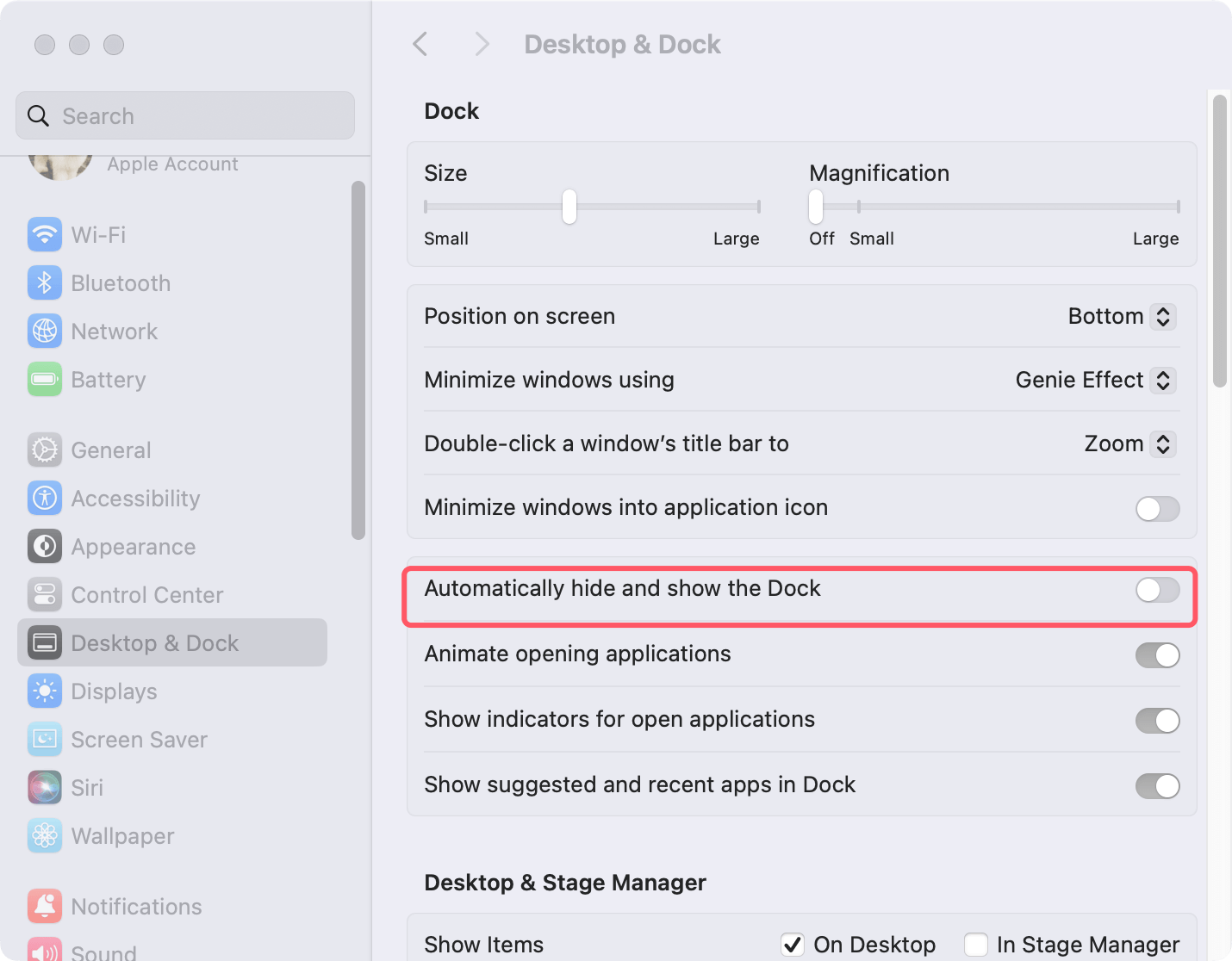Click the Battery icon in sidebar

[44, 379]
